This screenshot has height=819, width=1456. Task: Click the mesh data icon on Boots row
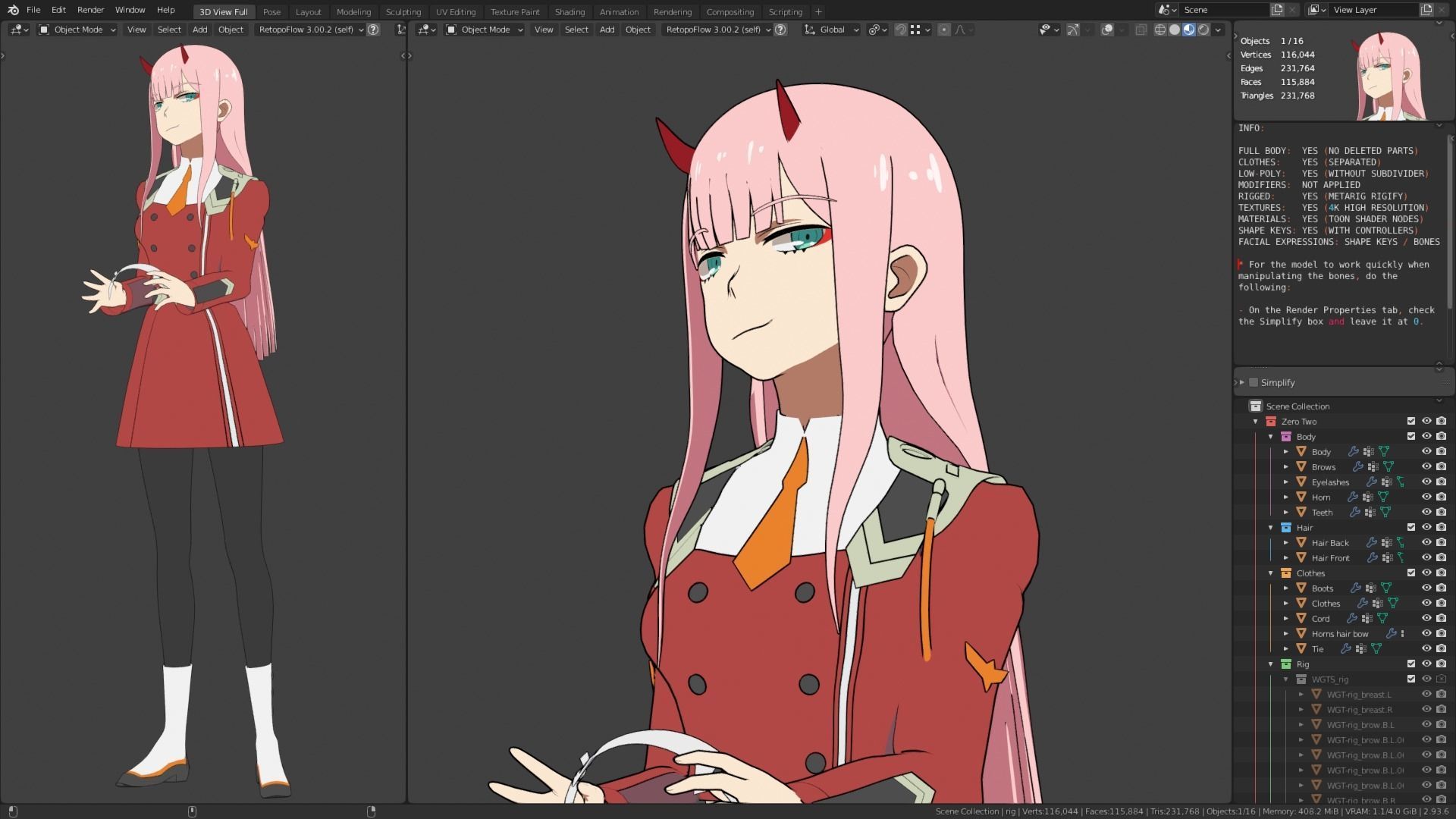pyautogui.click(x=1386, y=588)
